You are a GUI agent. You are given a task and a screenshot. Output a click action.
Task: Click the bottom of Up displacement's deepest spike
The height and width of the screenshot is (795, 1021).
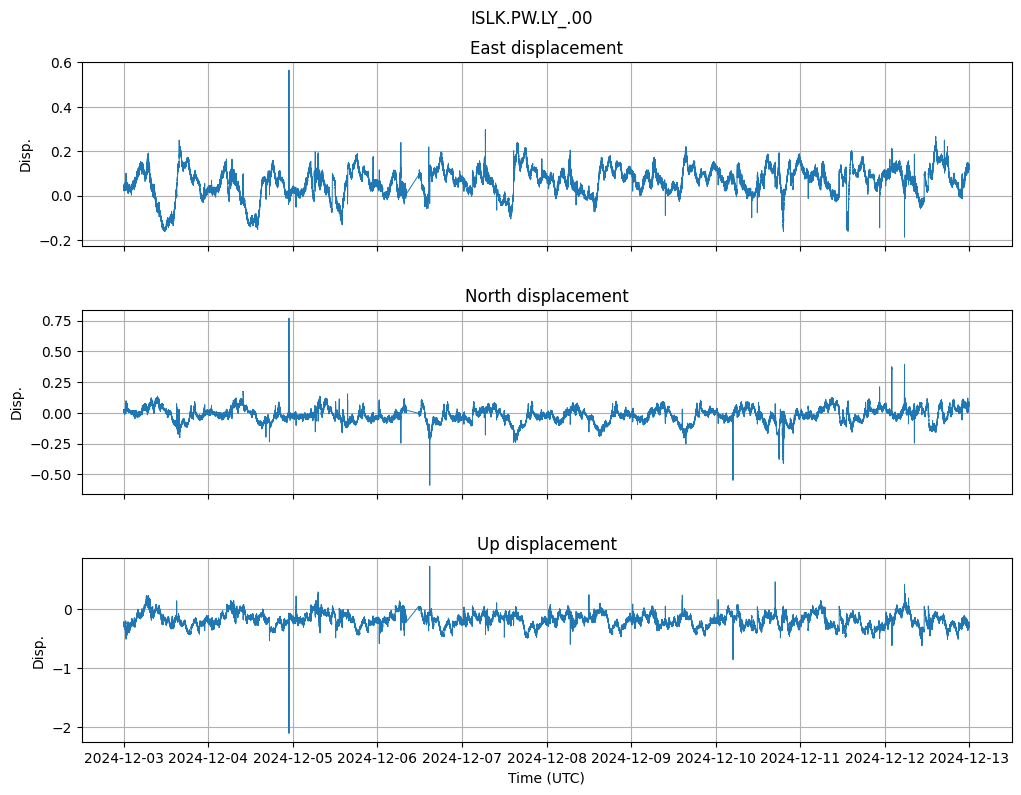coord(289,733)
